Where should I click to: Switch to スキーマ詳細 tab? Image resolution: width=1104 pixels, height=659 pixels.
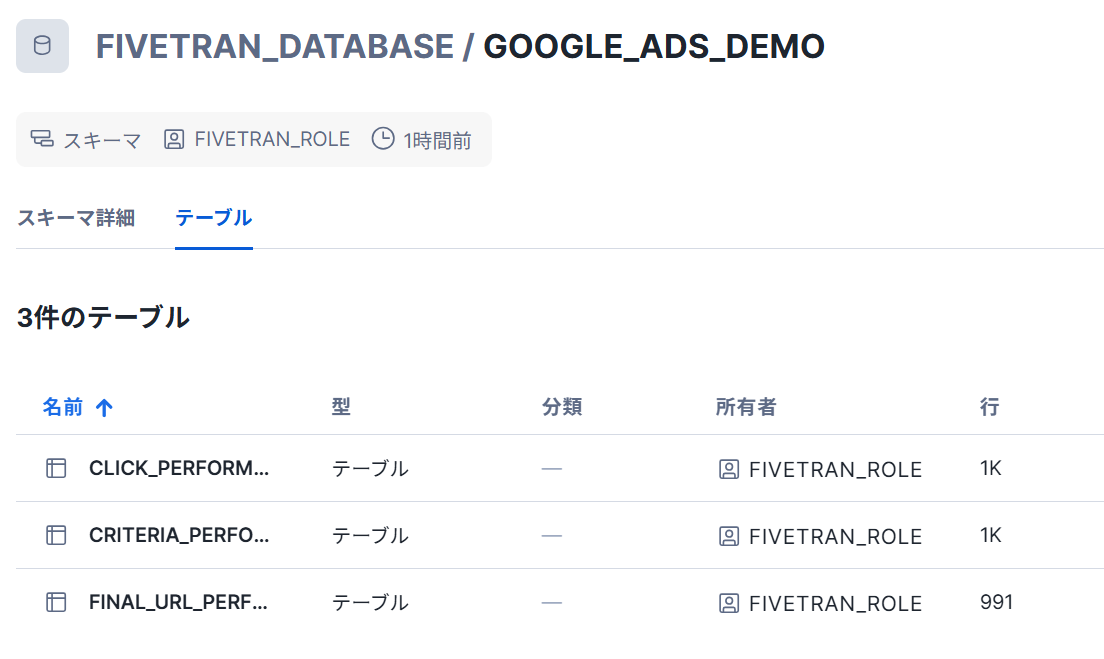(76, 218)
